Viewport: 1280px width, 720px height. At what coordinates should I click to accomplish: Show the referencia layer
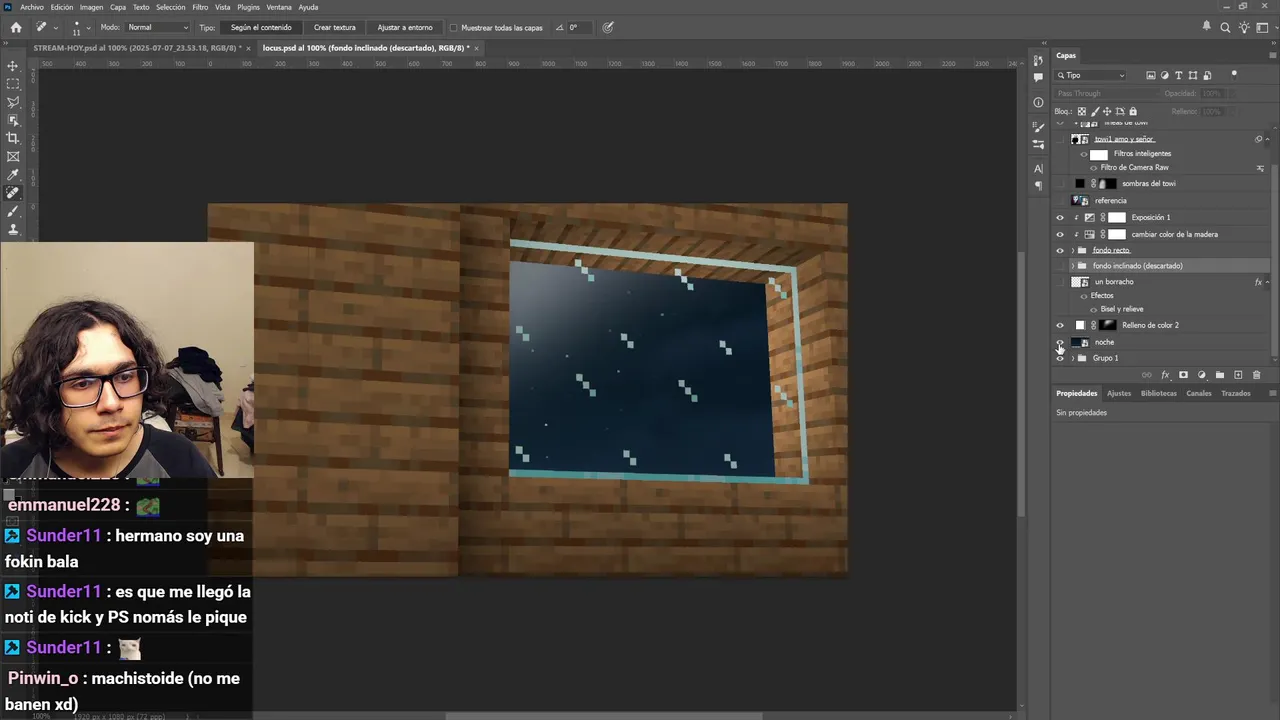coord(1060,200)
